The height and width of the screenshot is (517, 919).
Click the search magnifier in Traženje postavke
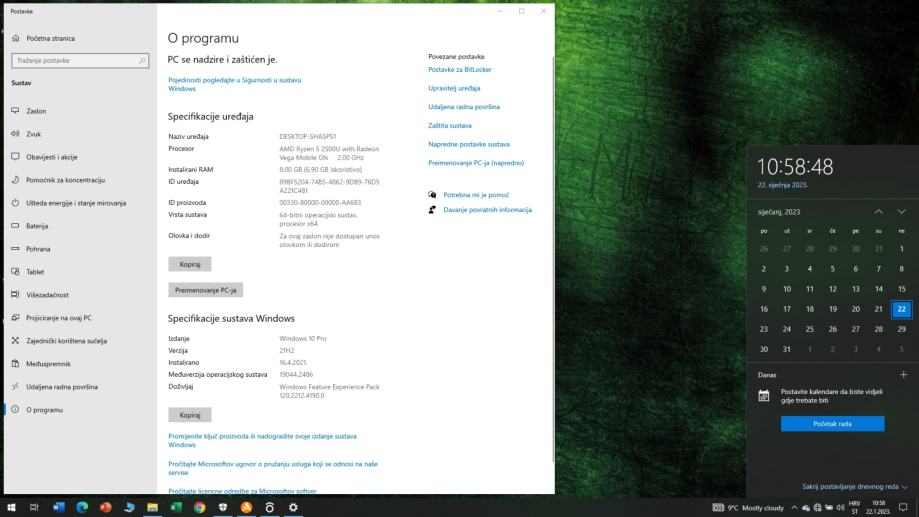point(142,60)
